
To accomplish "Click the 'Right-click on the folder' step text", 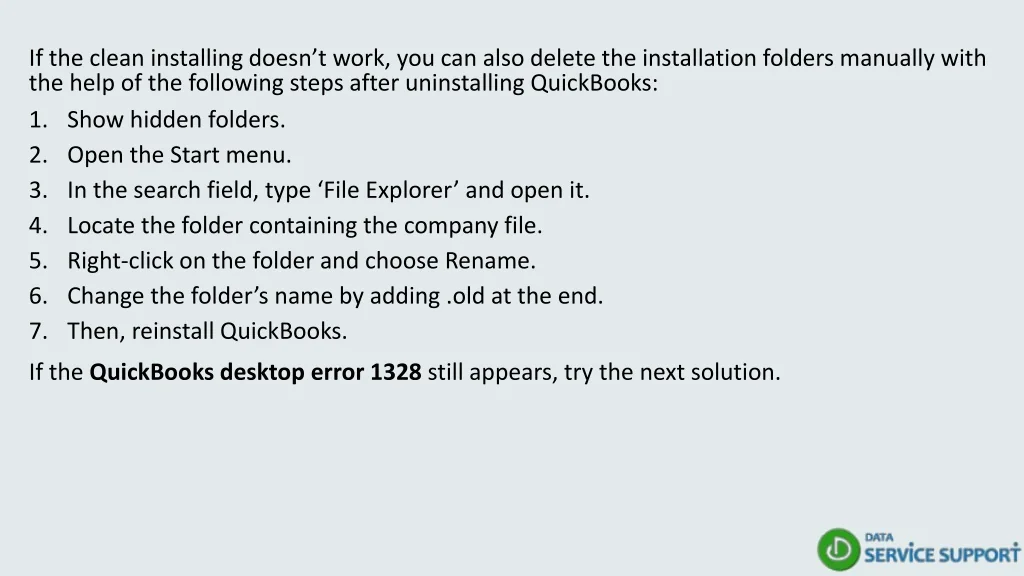I will click(x=301, y=261).
